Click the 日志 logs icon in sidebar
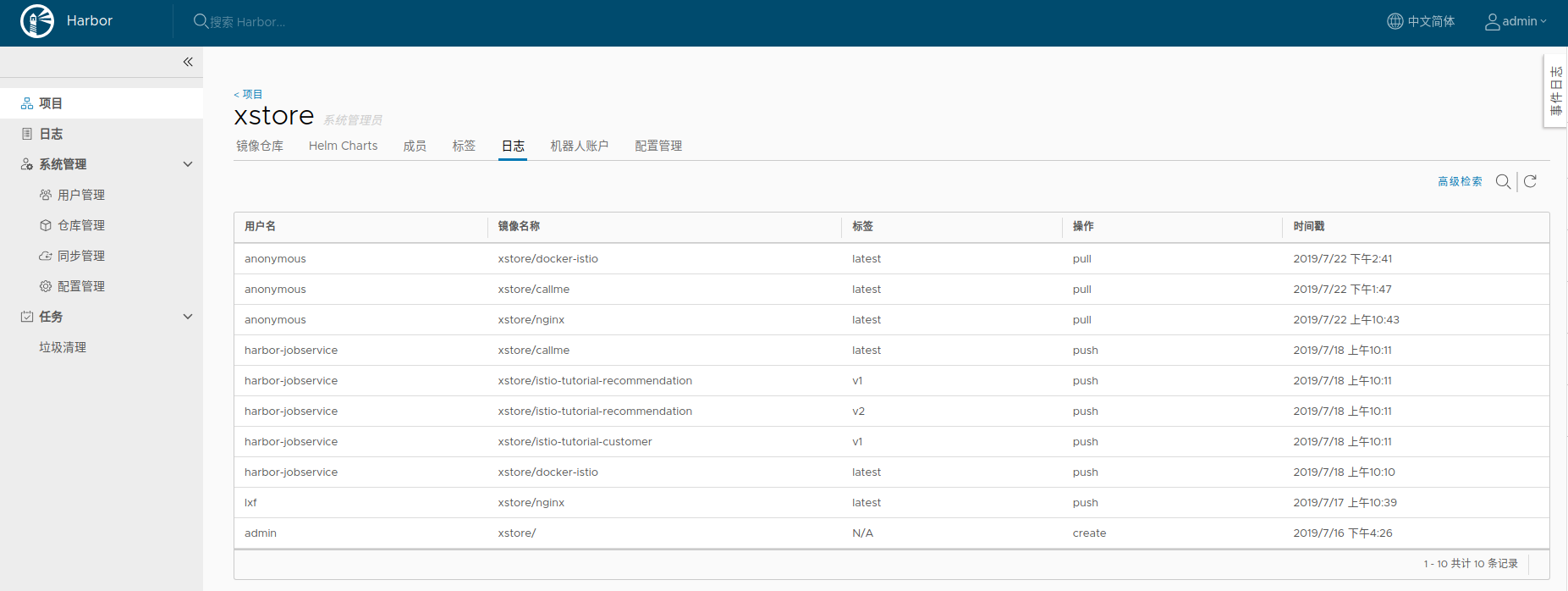The image size is (1568, 591). [27, 134]
